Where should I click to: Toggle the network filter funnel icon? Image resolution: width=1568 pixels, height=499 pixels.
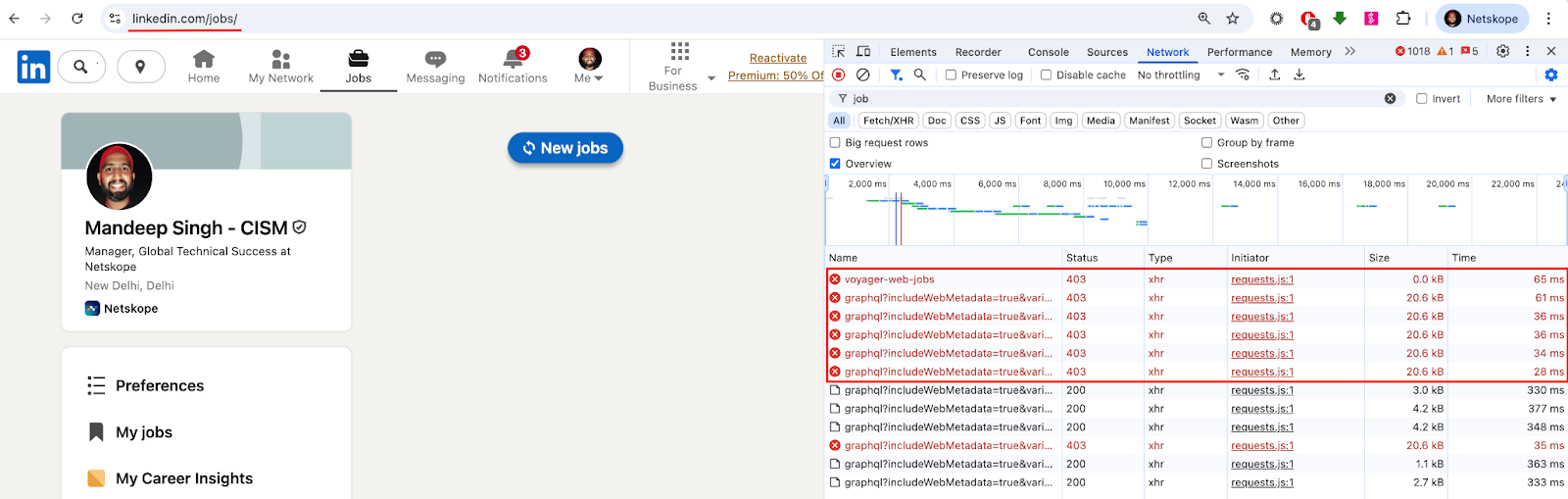pos(896,75)
